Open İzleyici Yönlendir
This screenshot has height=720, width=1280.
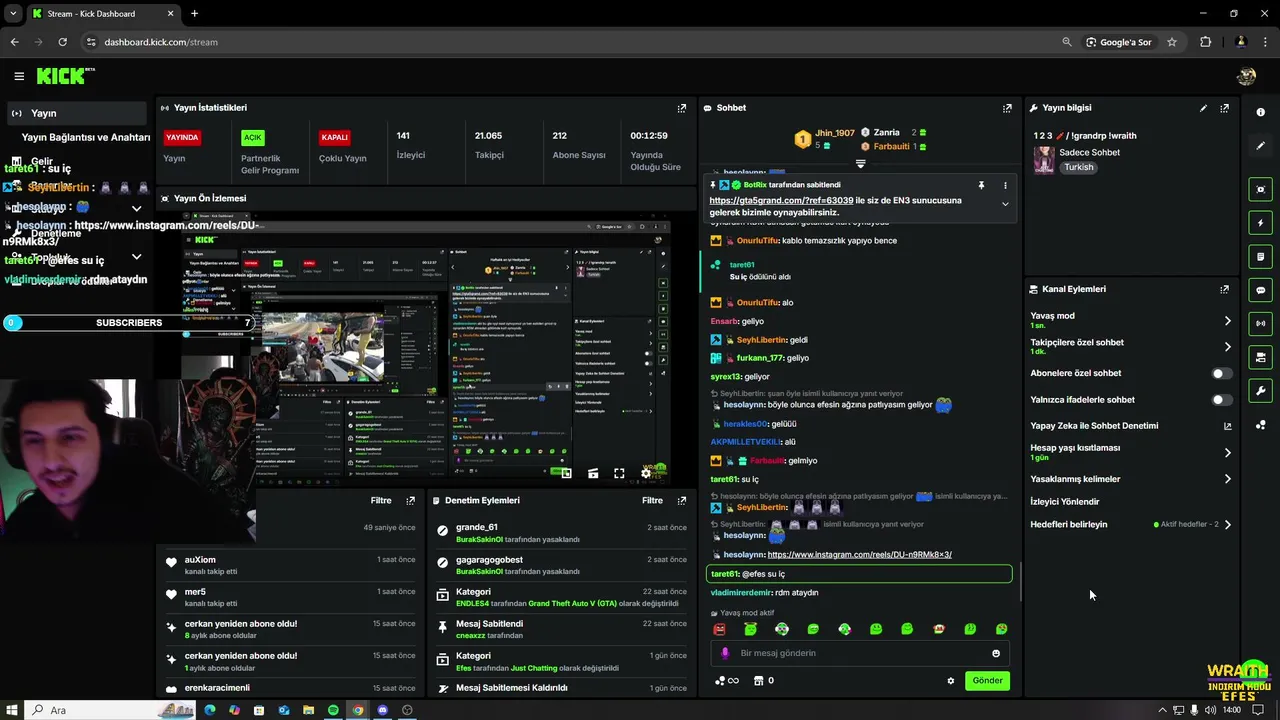[1065, 502]
